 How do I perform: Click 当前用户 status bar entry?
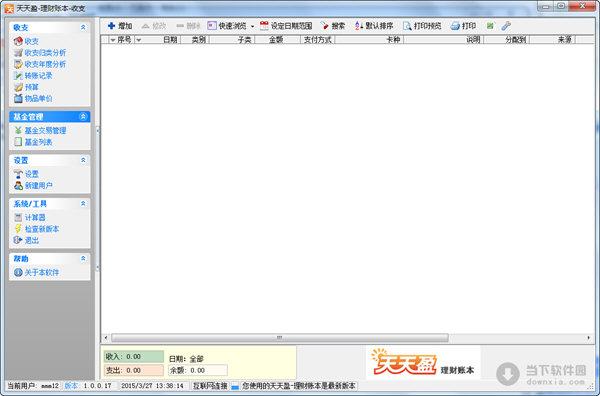coord(33,386)
